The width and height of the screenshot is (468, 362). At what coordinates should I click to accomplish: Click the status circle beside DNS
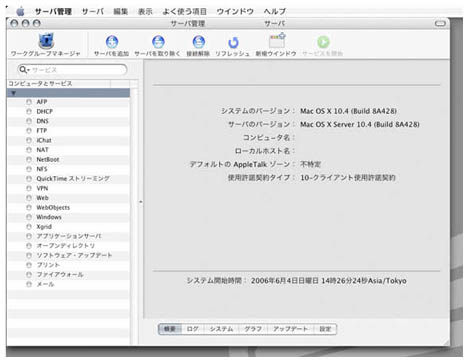[29, 121]
